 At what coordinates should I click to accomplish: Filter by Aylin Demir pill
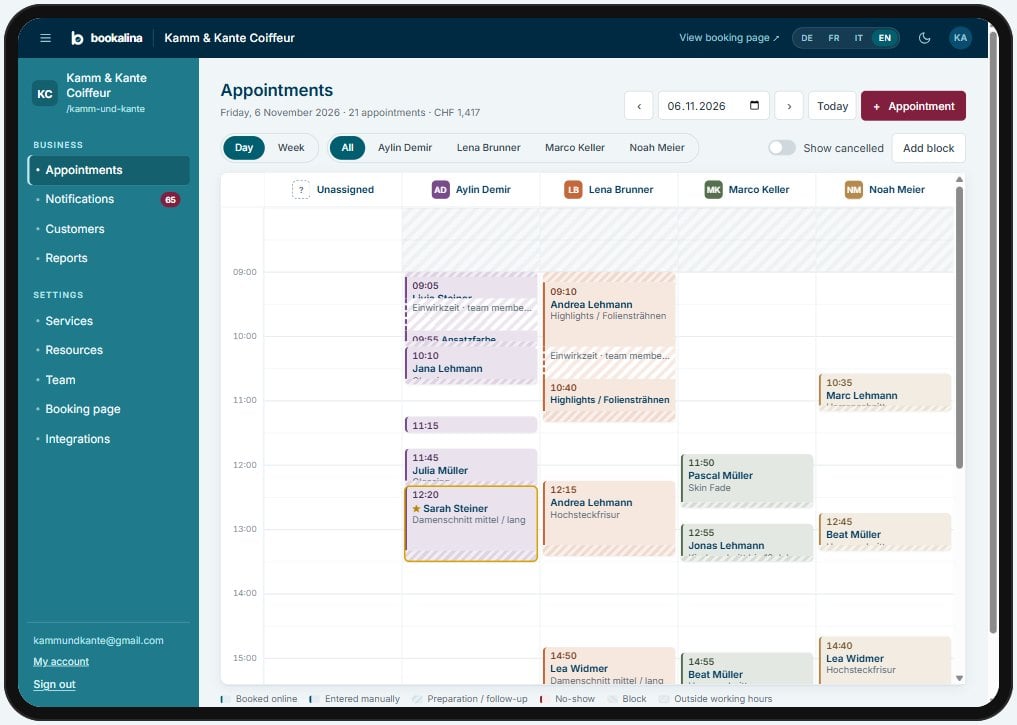(405, 148)
